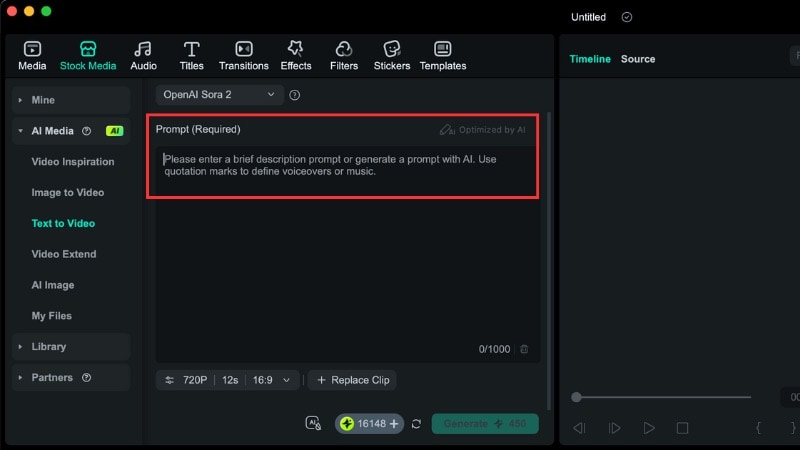The image size is (800, 450).
Task: Open the Stickers tab
Action: (x=391, y=56)
